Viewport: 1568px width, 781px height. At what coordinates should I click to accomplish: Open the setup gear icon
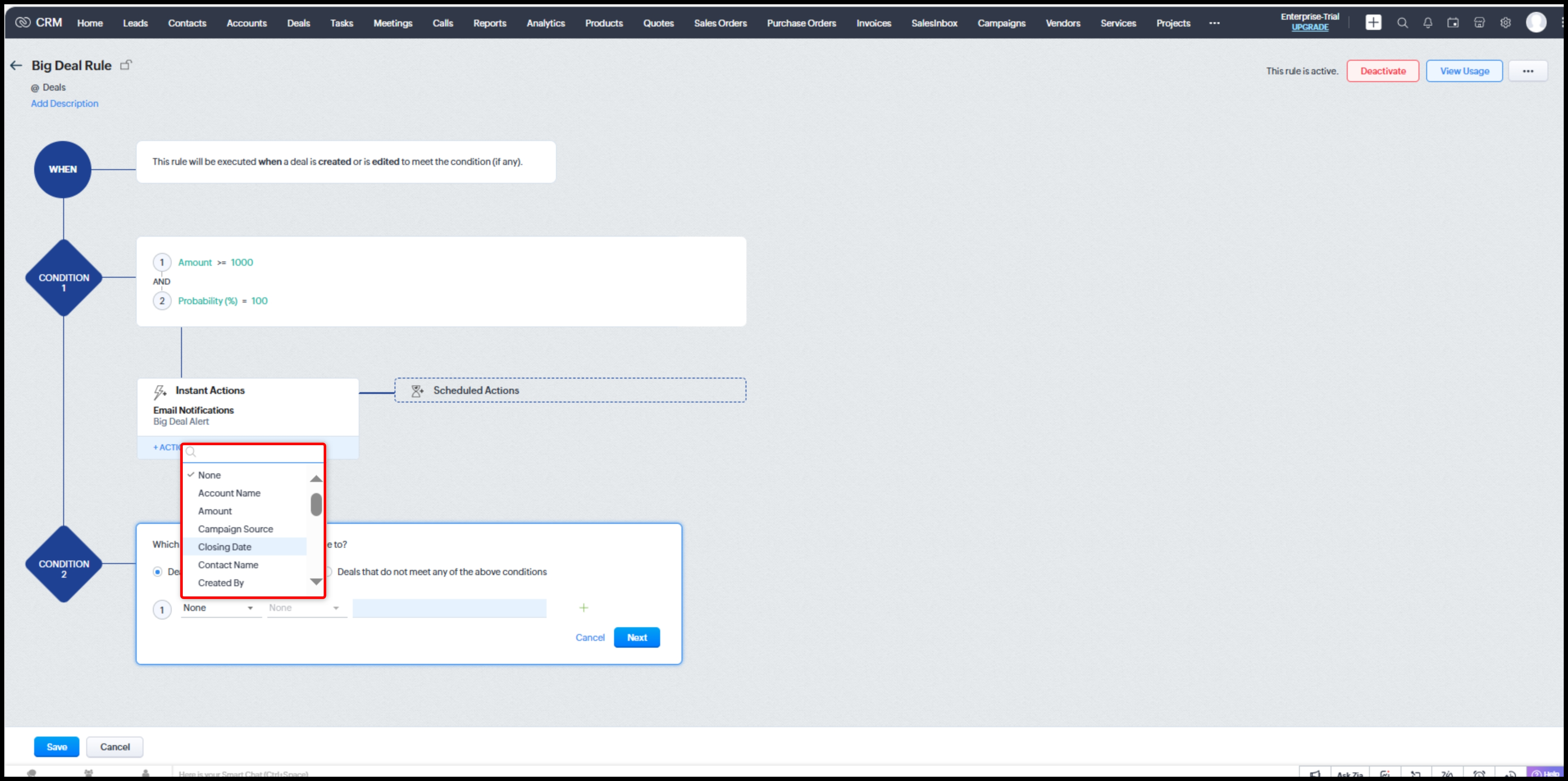(1505, 23)
